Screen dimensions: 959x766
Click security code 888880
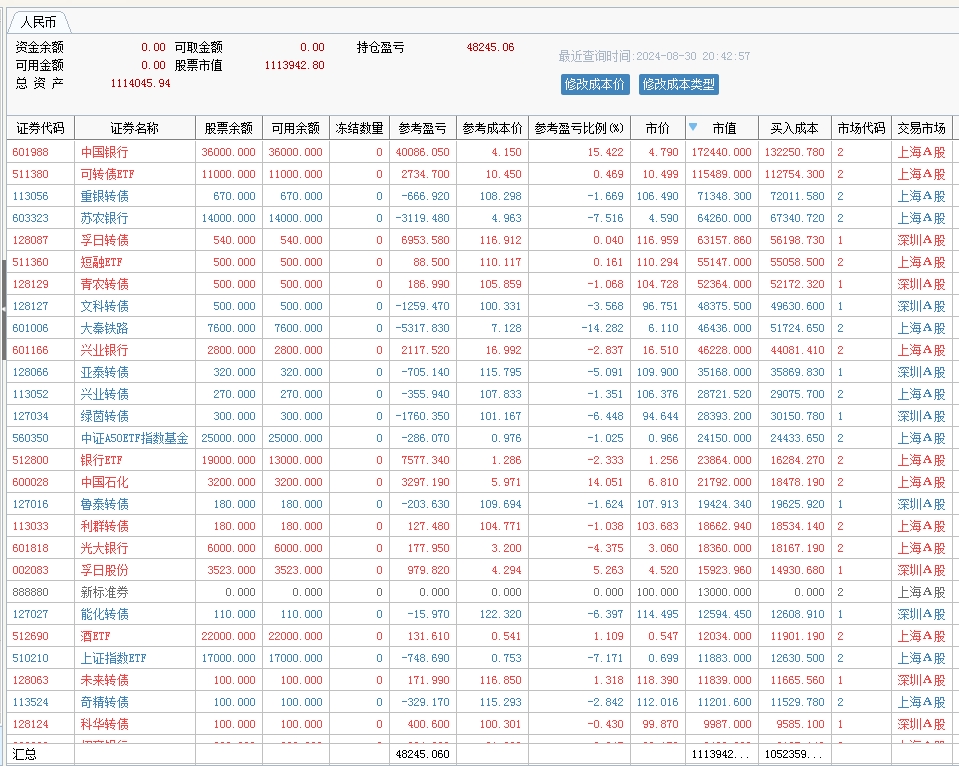click(x=31, y=593)
